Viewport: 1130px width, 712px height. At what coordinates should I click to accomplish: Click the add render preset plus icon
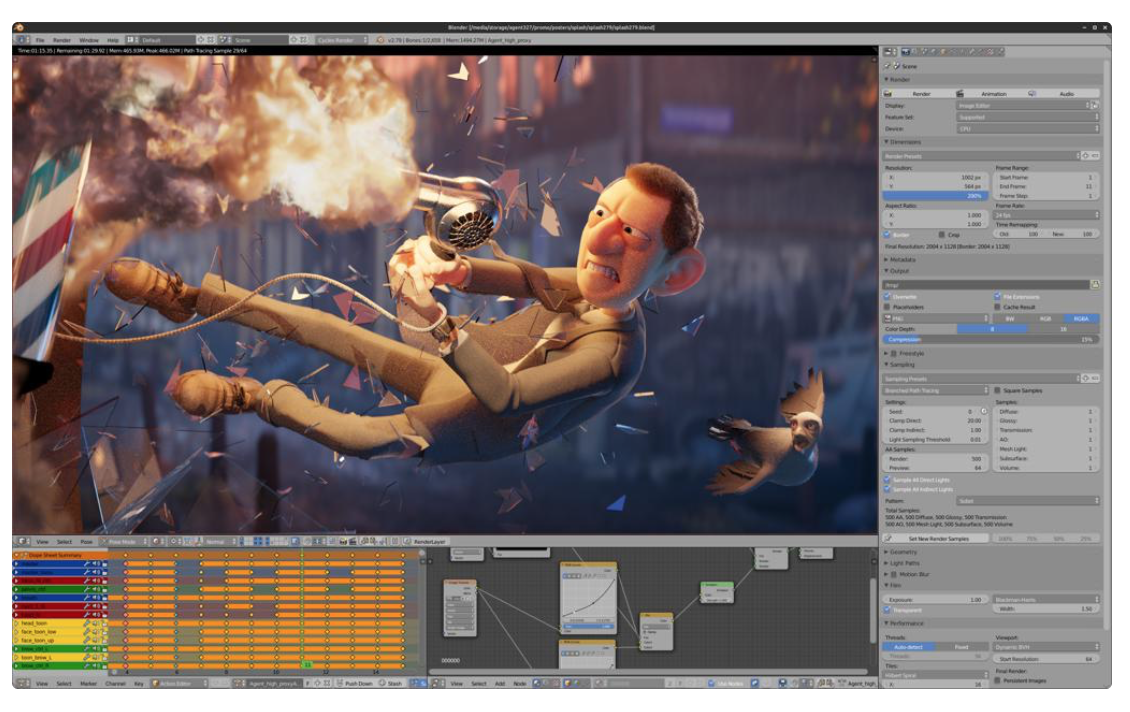pyautogui.click(x=1085, y=156)
